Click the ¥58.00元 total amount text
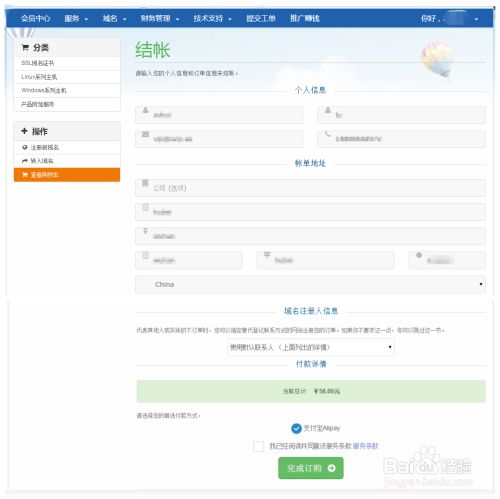This screenshot has width=500, height=499. pos(327,391)
